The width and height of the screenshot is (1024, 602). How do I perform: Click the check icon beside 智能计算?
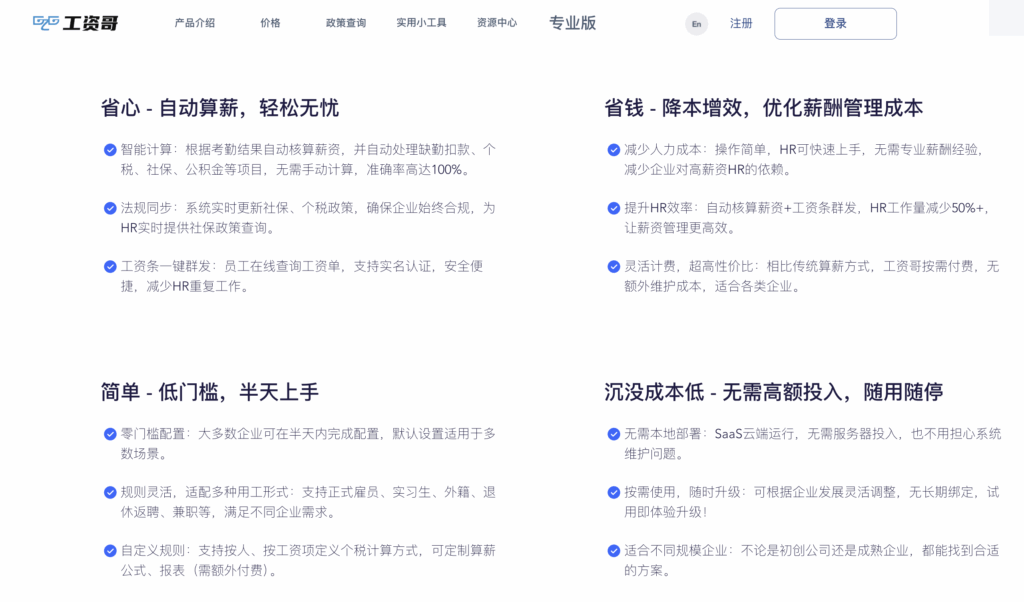110,150
